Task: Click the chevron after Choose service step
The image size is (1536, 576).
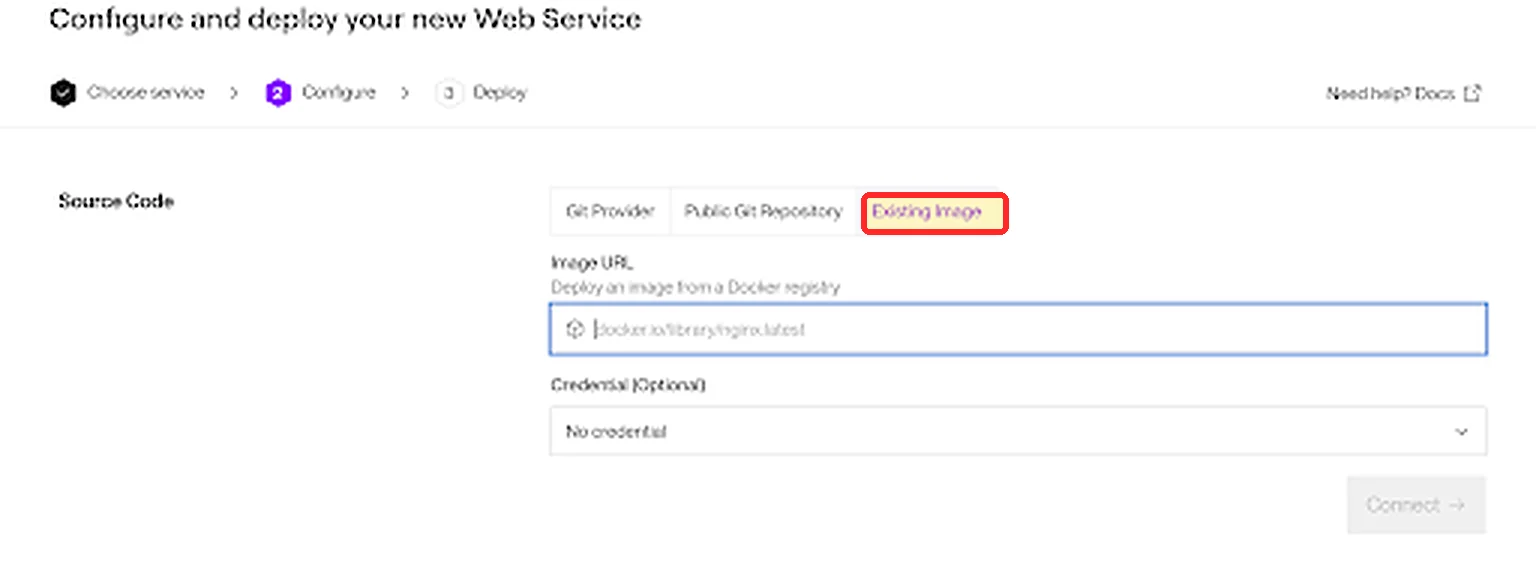Action: pyautogui.click(x=234, y=93)
